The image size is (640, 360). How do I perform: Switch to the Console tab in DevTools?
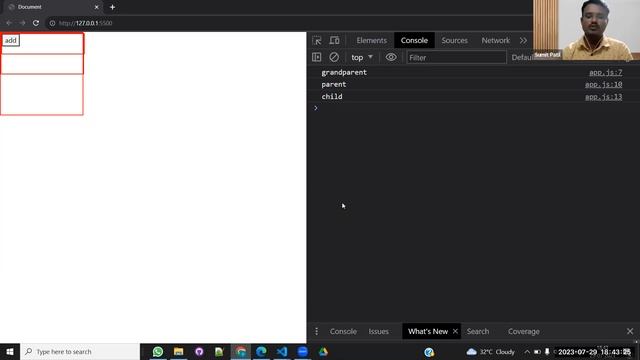[x=414, y=40]
